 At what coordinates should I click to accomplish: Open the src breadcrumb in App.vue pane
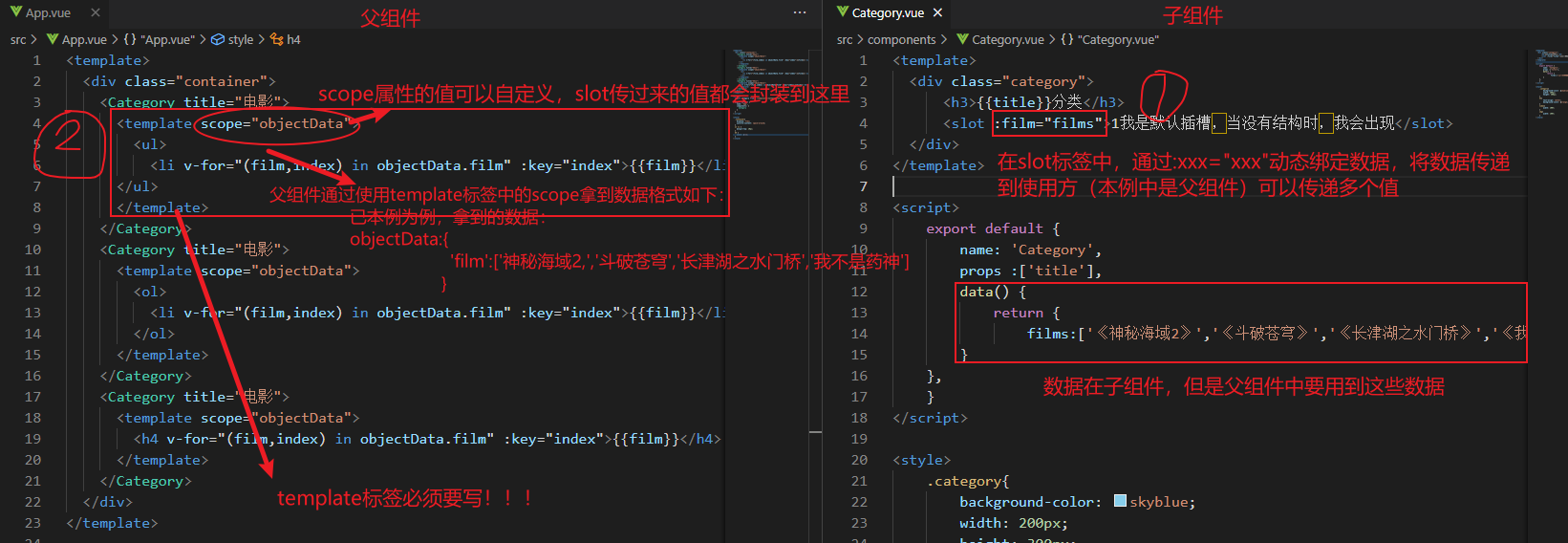tap(18, 39)
